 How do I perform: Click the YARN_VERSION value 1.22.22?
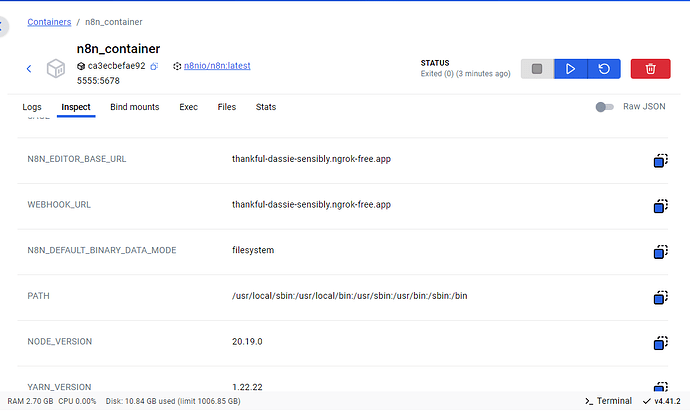(247, 387)
